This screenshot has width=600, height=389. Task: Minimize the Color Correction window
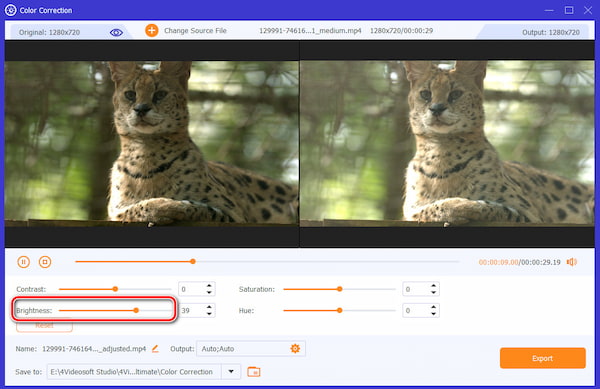point(549,10)
